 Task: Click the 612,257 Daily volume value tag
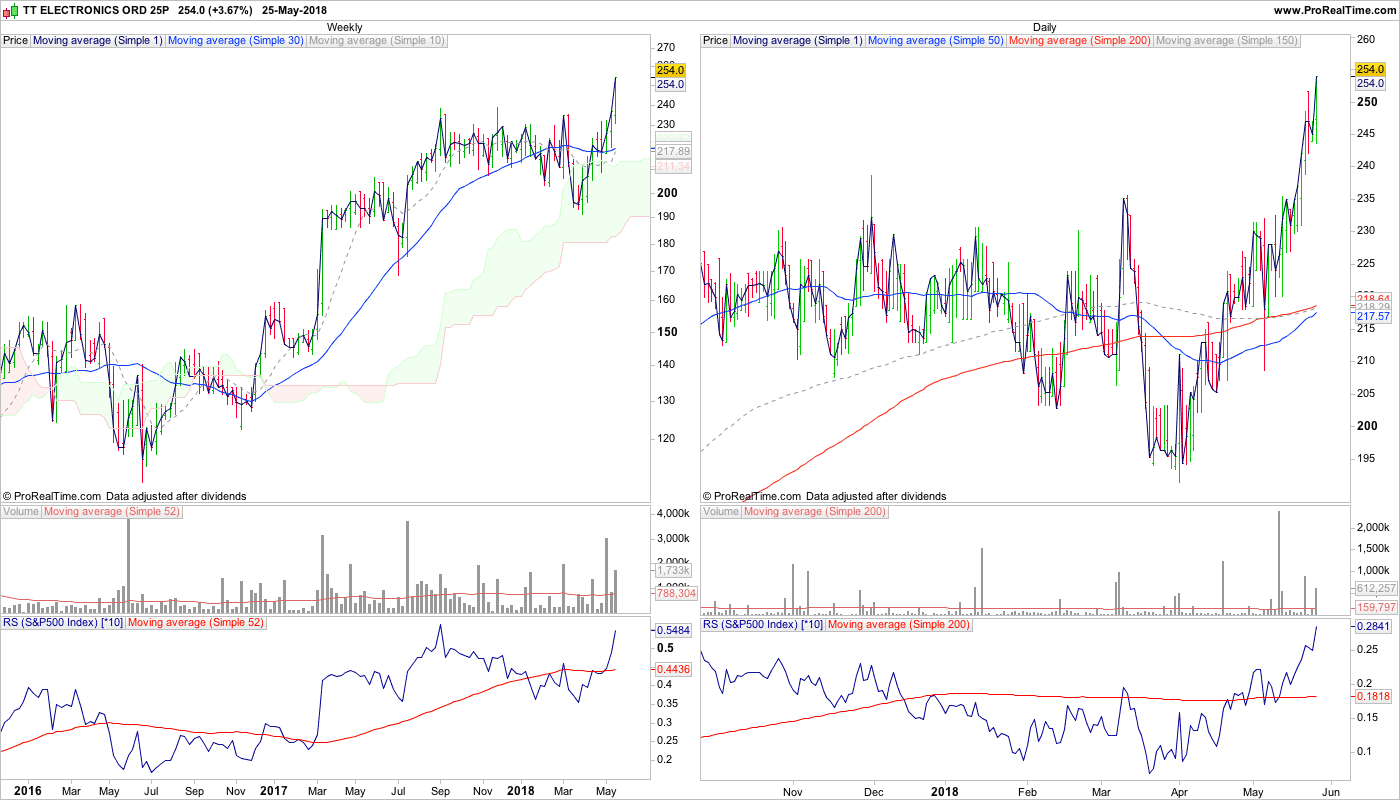point(1376,588)
